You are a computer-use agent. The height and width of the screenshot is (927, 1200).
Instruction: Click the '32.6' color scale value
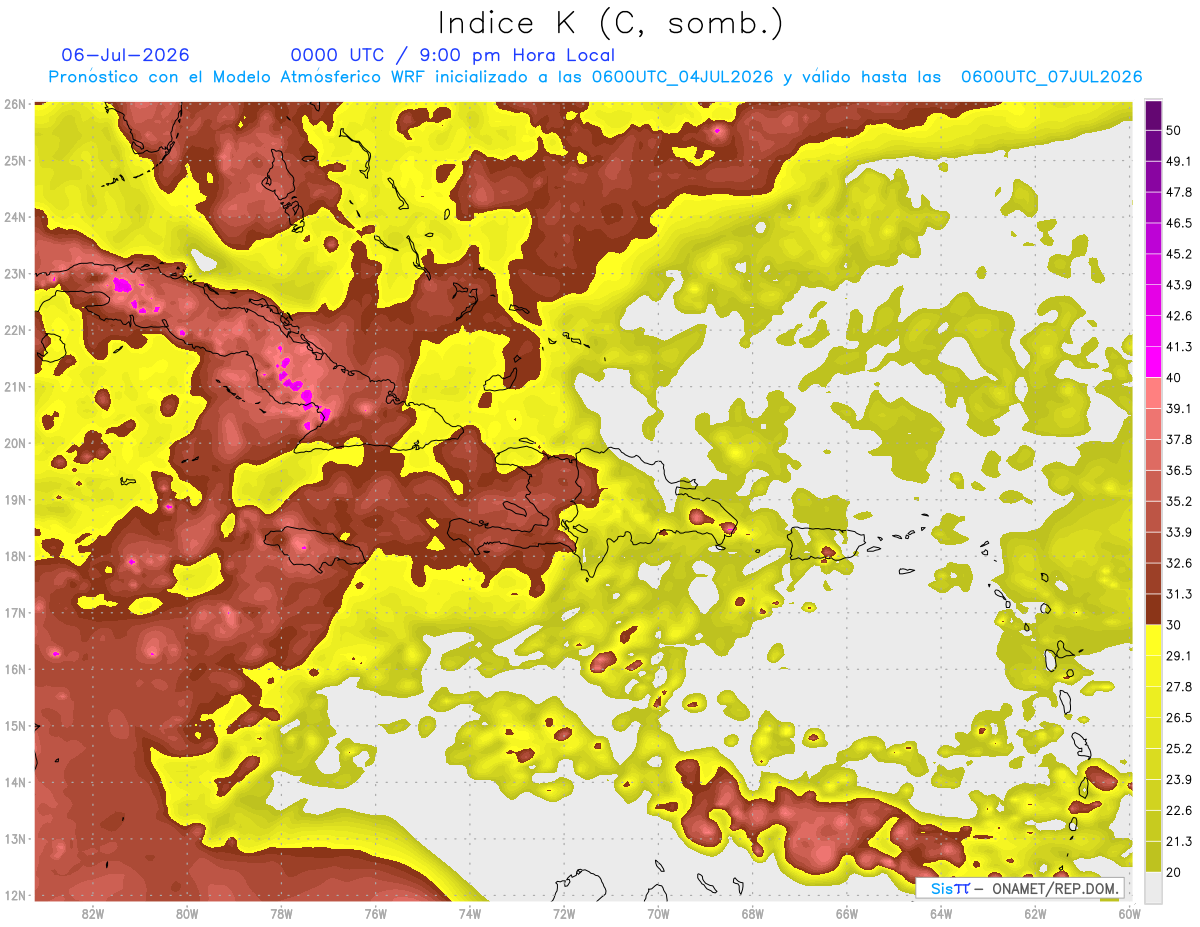(1179, 563)
